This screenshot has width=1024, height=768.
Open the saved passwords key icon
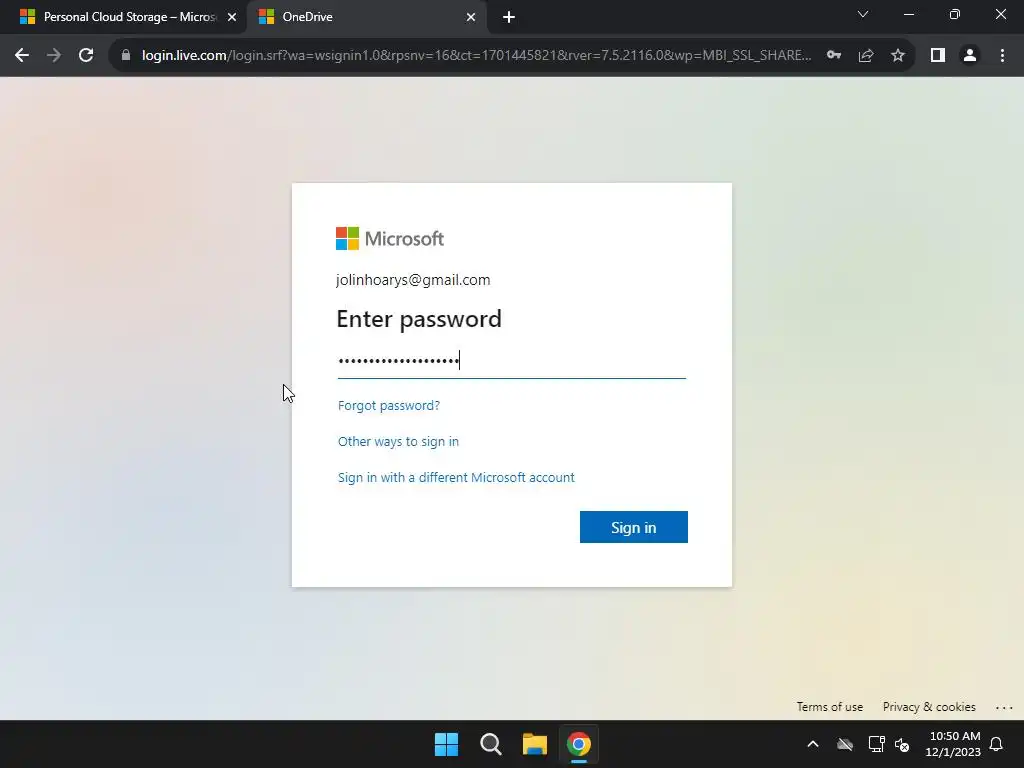point(834,56)
